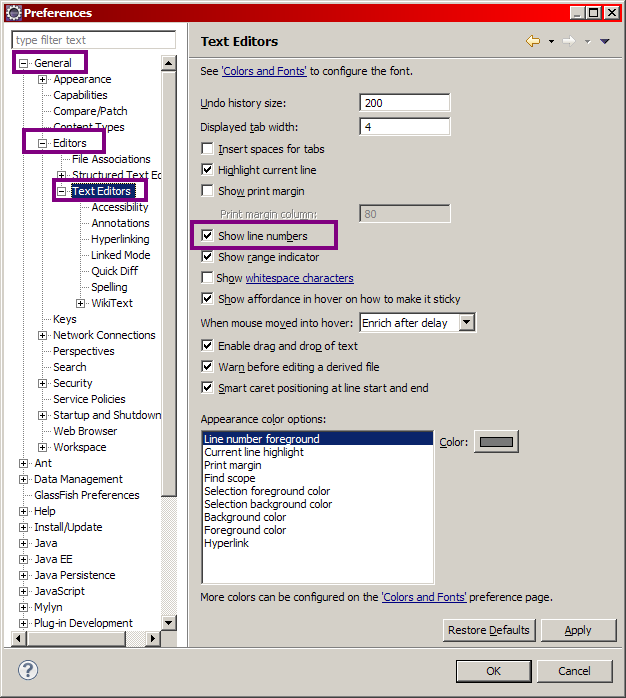
Task: Open the preference page view menu triangle
Action: (x=604, y=42)
